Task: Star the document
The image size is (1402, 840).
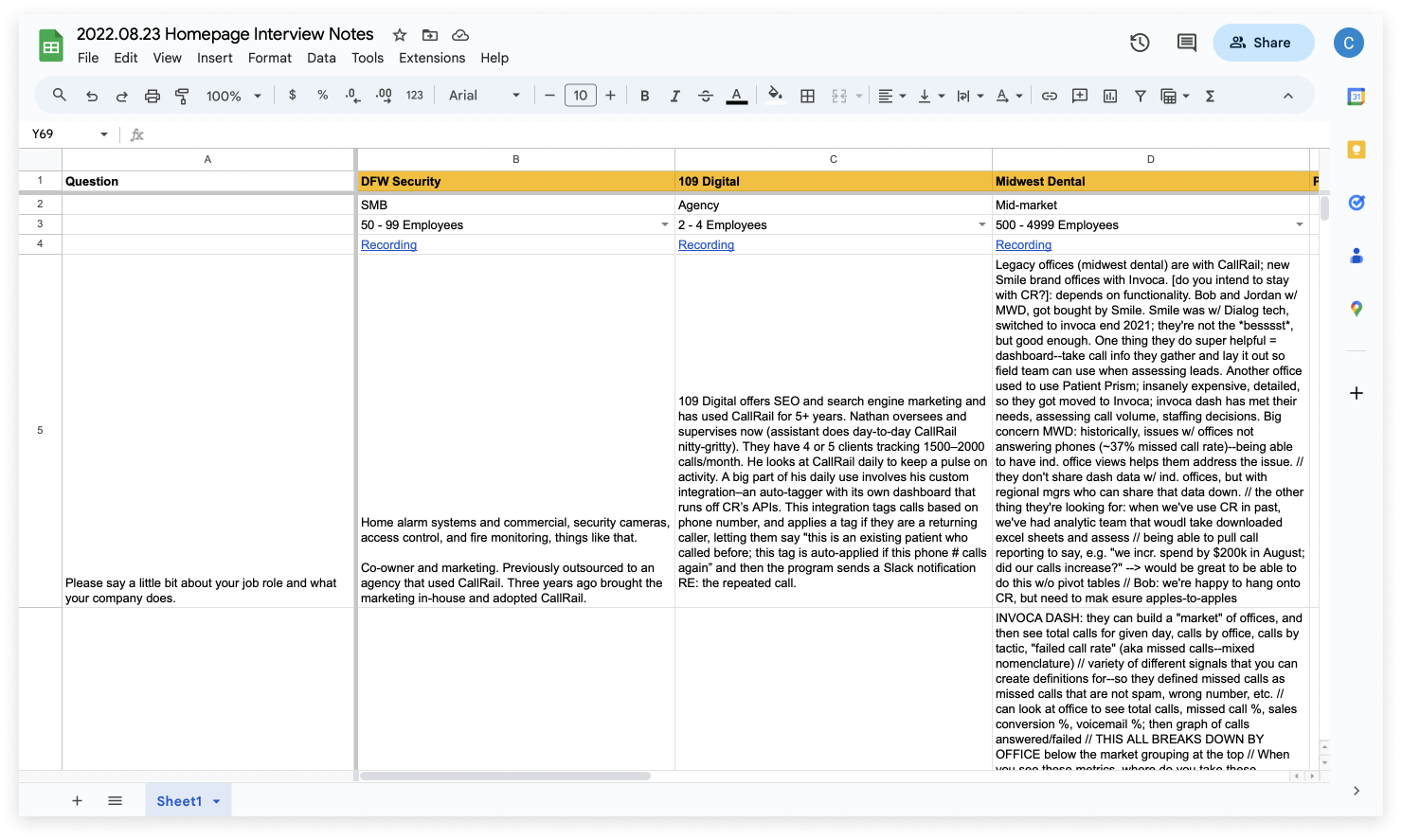Action: coord(400,35)
